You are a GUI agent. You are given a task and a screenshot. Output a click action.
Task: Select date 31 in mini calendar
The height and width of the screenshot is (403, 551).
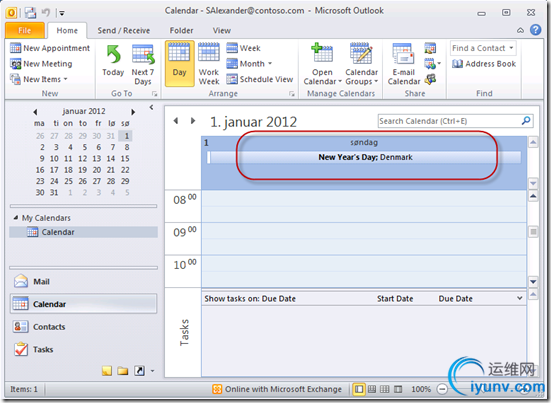[54, 193]
